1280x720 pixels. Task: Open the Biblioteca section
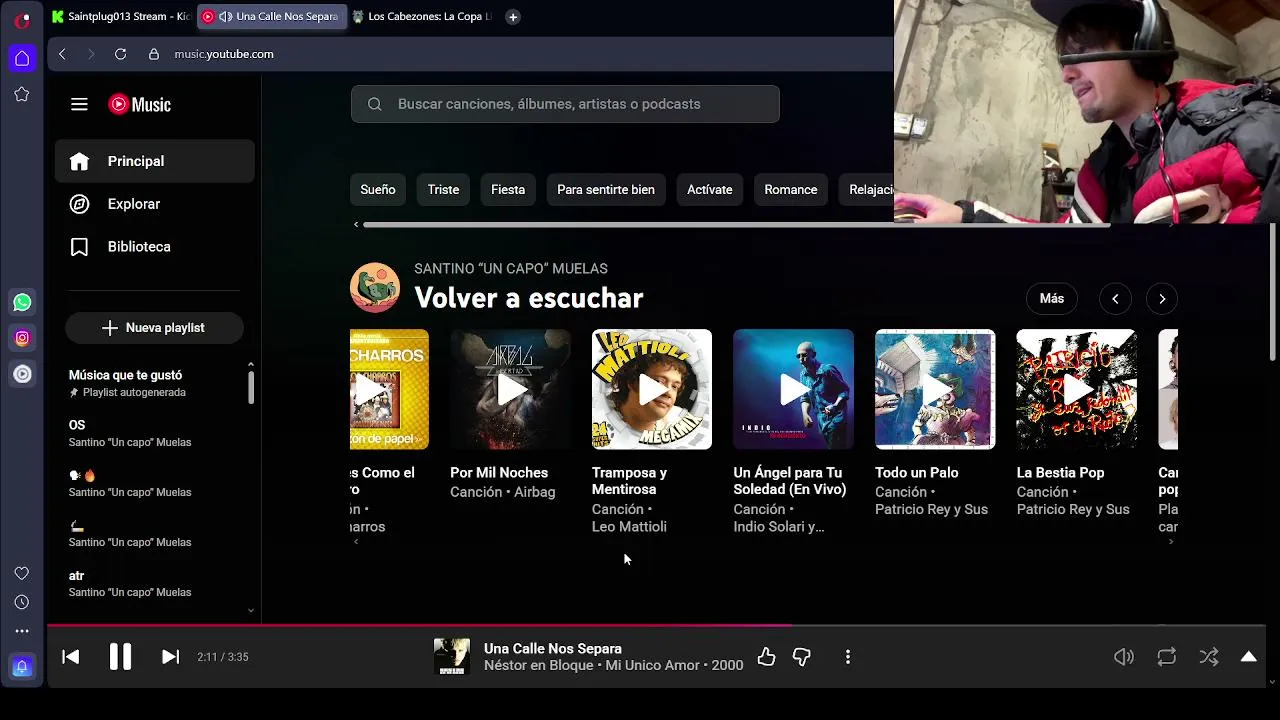[x=155, y=247]
